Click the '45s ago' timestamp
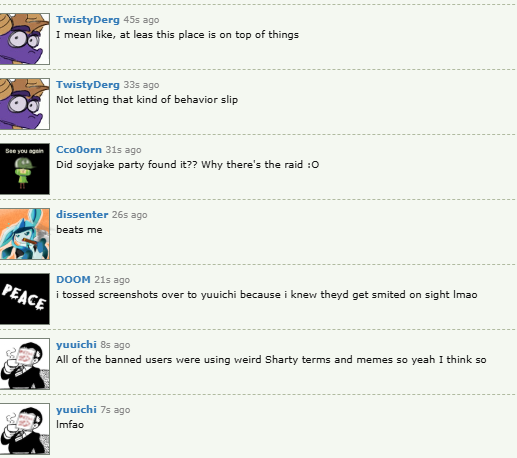Image resolution: width=517 pixels, height=458 pixels. [141, 20]
